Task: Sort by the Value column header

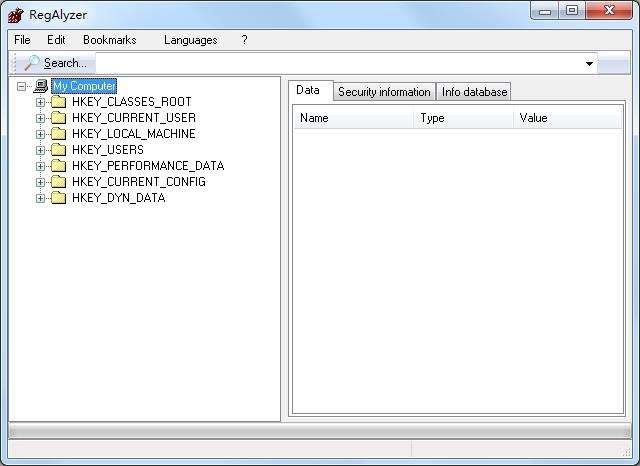Action: pos(567,118)
